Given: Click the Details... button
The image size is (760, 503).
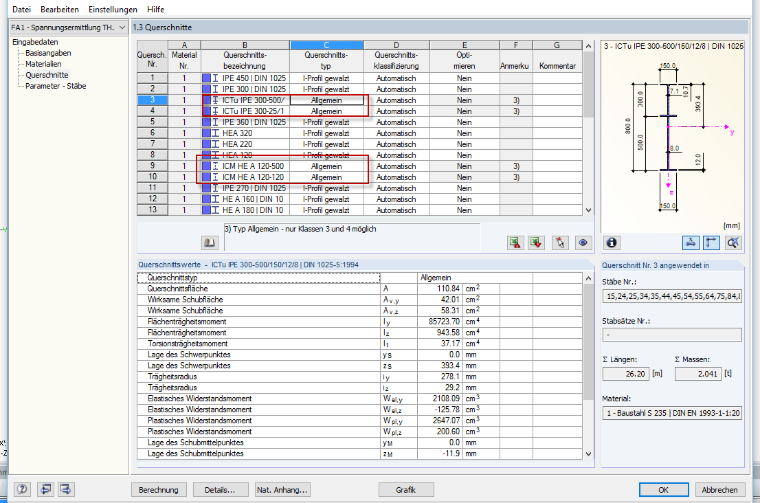Looking at the screenshot, I should point(220,490).
